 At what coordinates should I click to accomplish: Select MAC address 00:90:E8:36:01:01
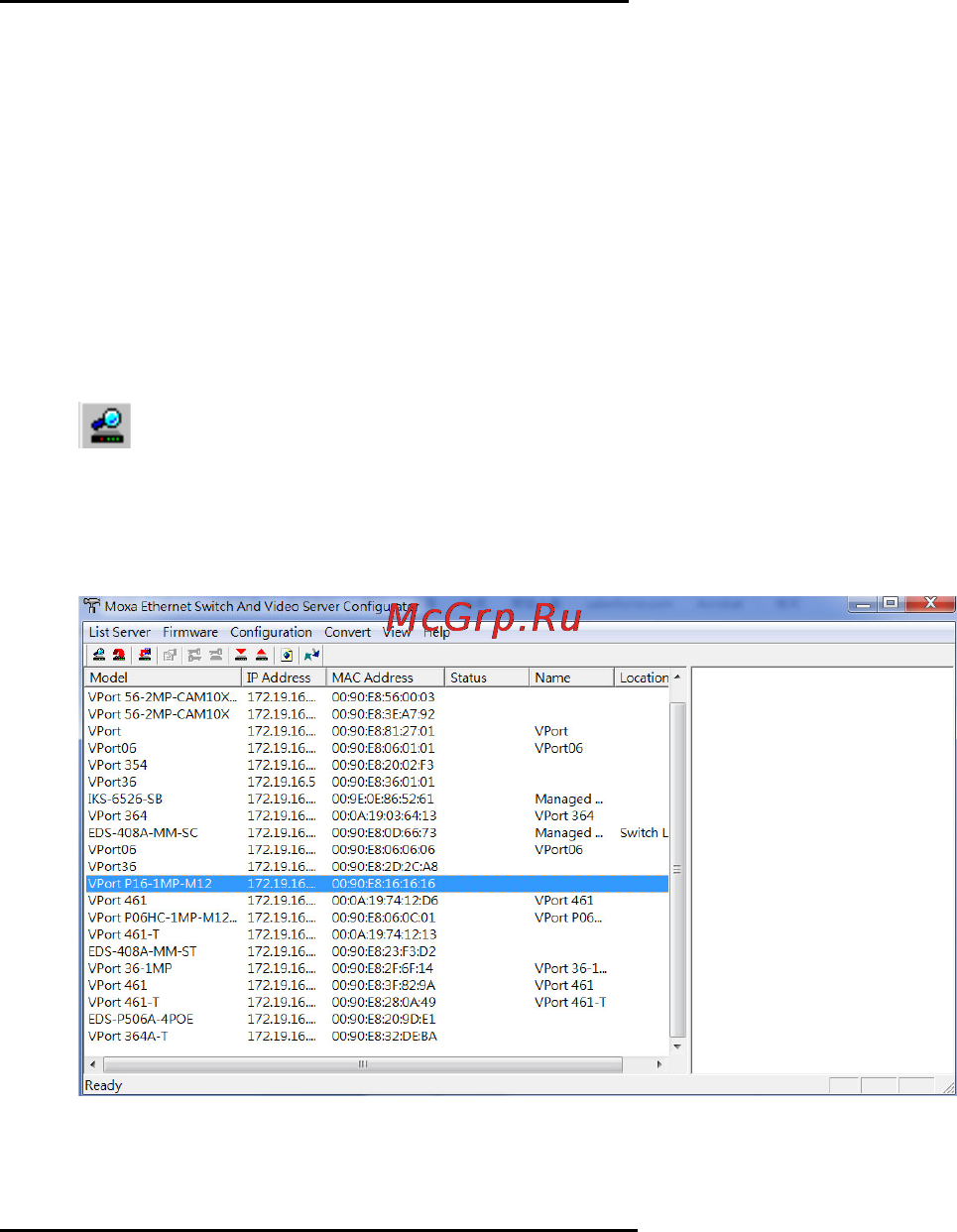383,782
